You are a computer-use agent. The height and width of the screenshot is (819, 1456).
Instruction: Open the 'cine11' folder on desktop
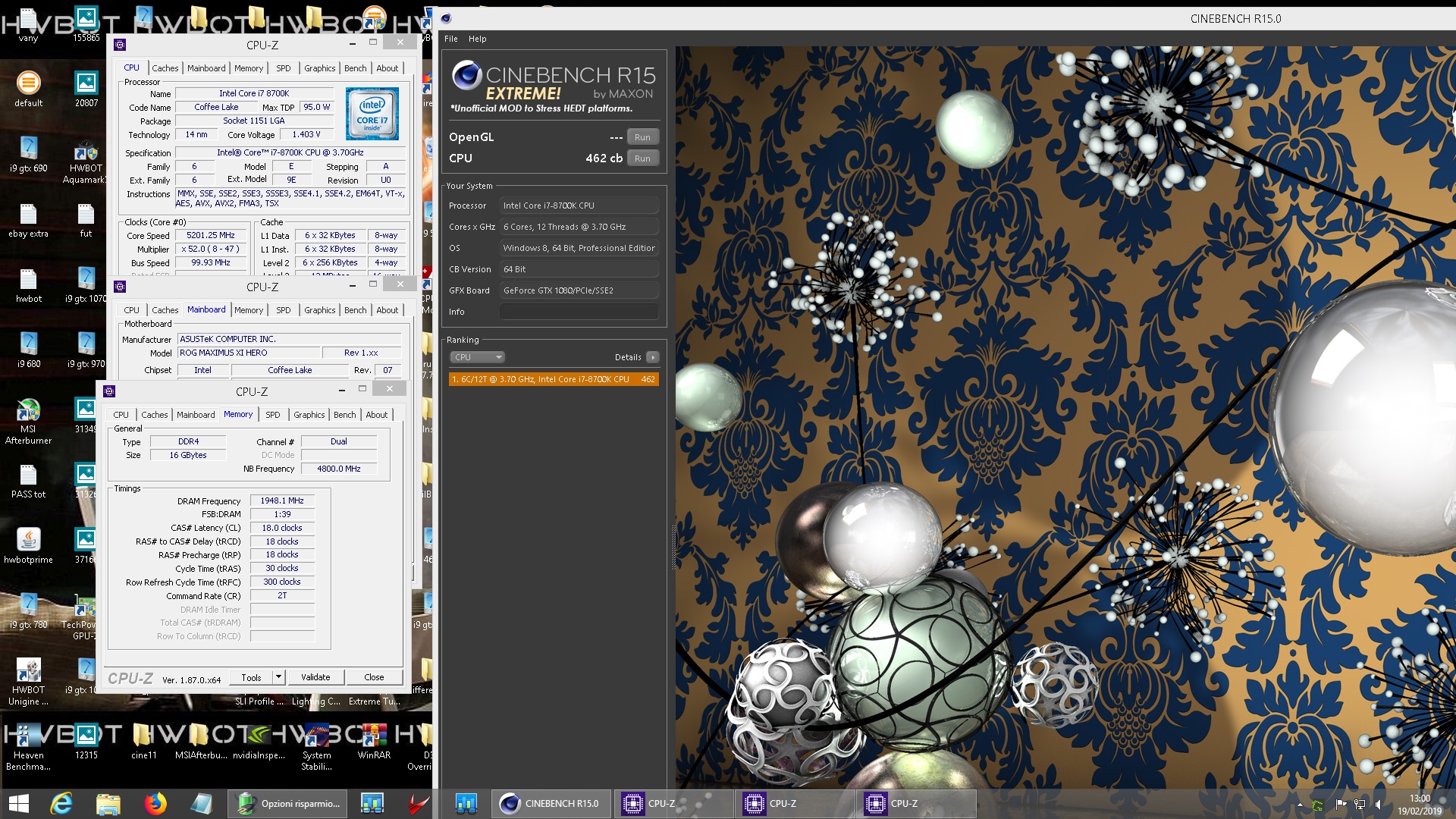click(143, 742)
